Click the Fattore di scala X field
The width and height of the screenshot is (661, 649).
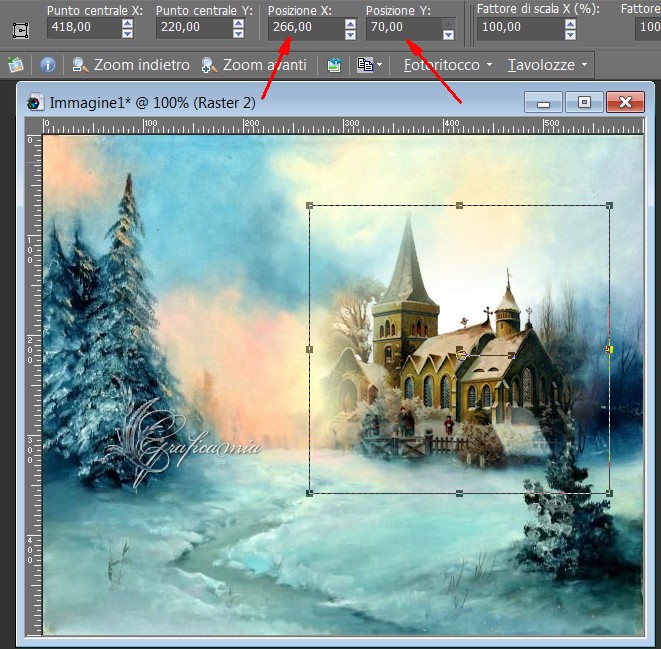point(521,28)
